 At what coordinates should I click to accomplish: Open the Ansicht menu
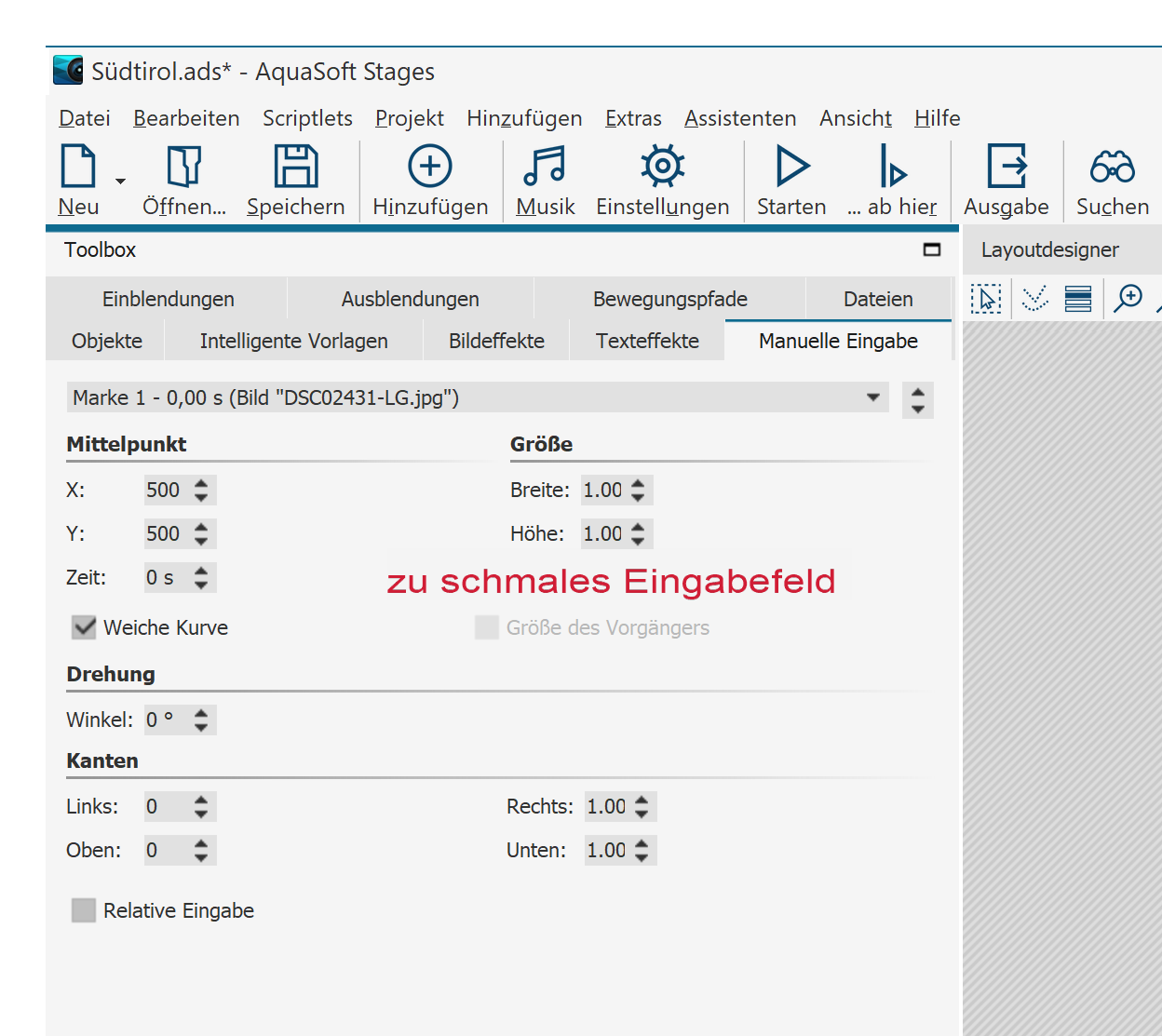(x=856, y=118)
